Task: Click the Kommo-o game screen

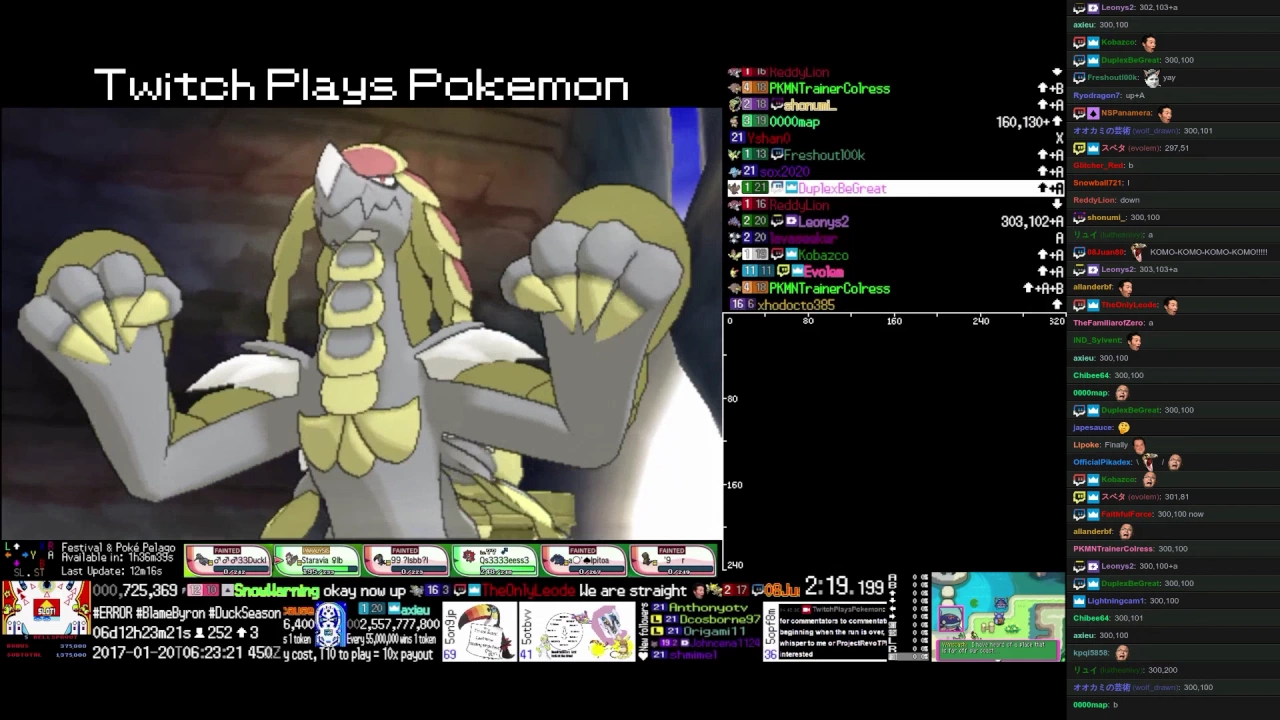Action: 361,323
